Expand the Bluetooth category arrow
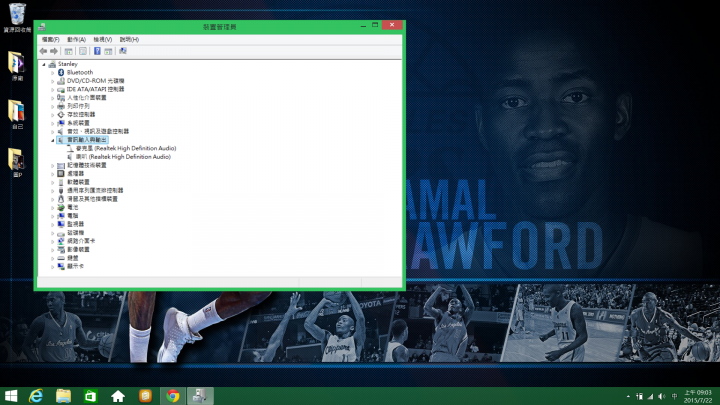The image size is (720, 405). 52,73
